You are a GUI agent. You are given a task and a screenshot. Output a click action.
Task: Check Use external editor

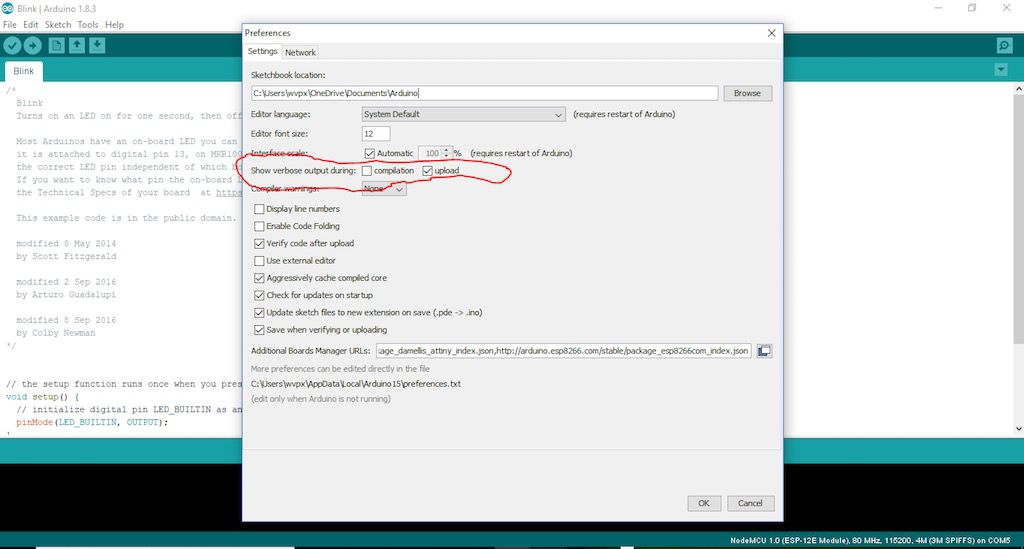259,261
